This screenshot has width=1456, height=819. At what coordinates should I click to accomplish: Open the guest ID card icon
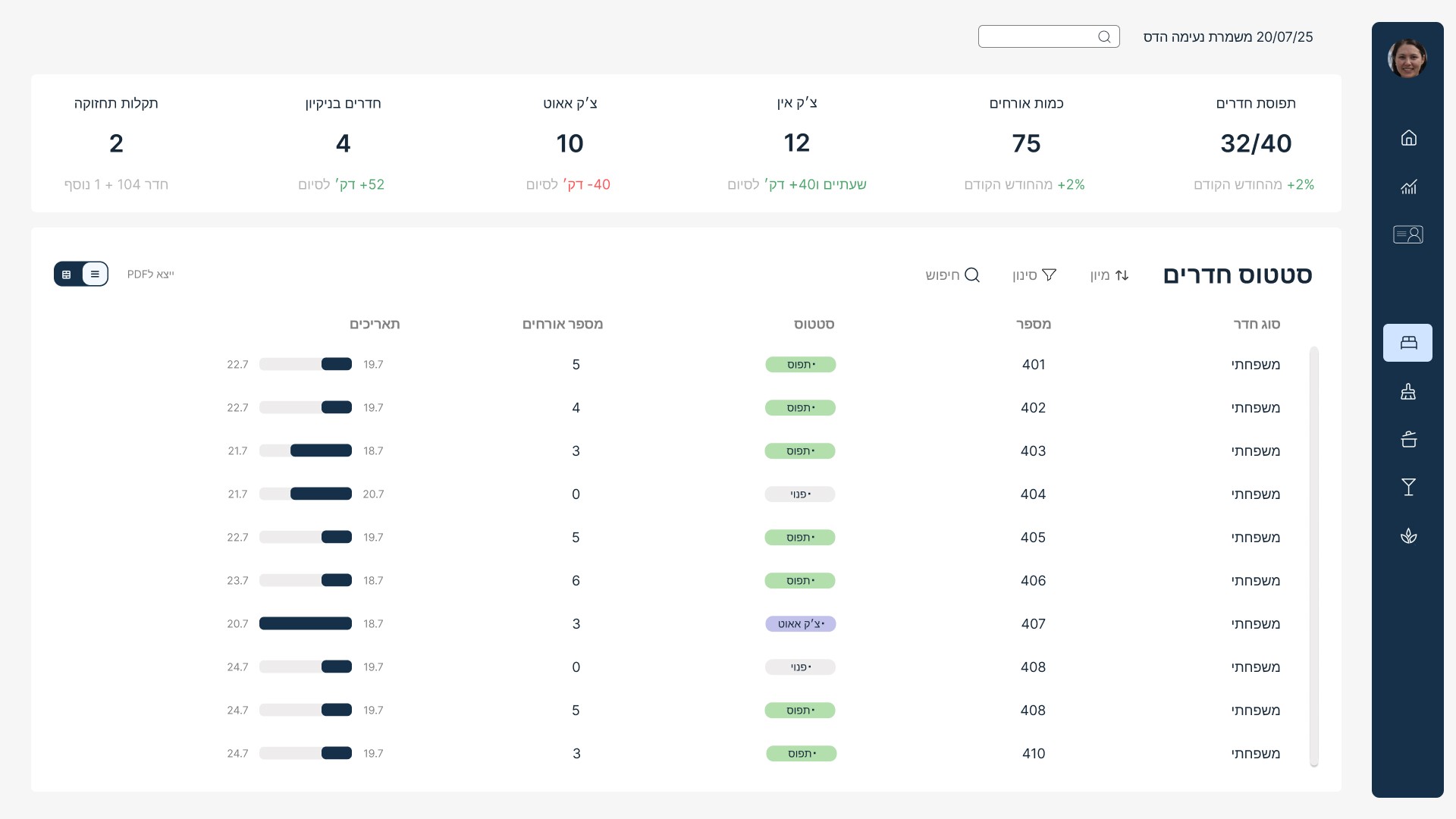1407,234
